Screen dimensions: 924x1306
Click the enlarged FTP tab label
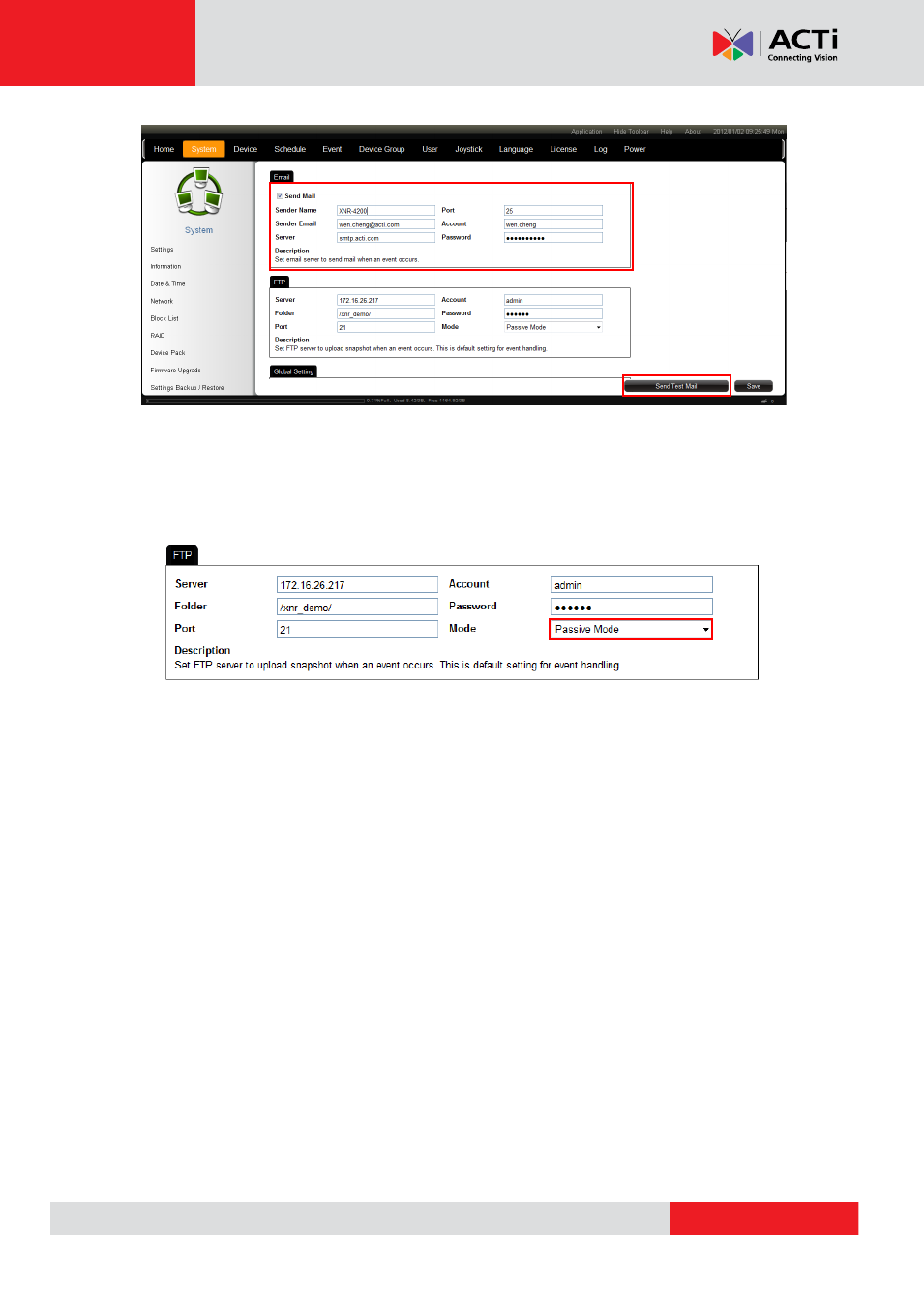pos(182,555)
